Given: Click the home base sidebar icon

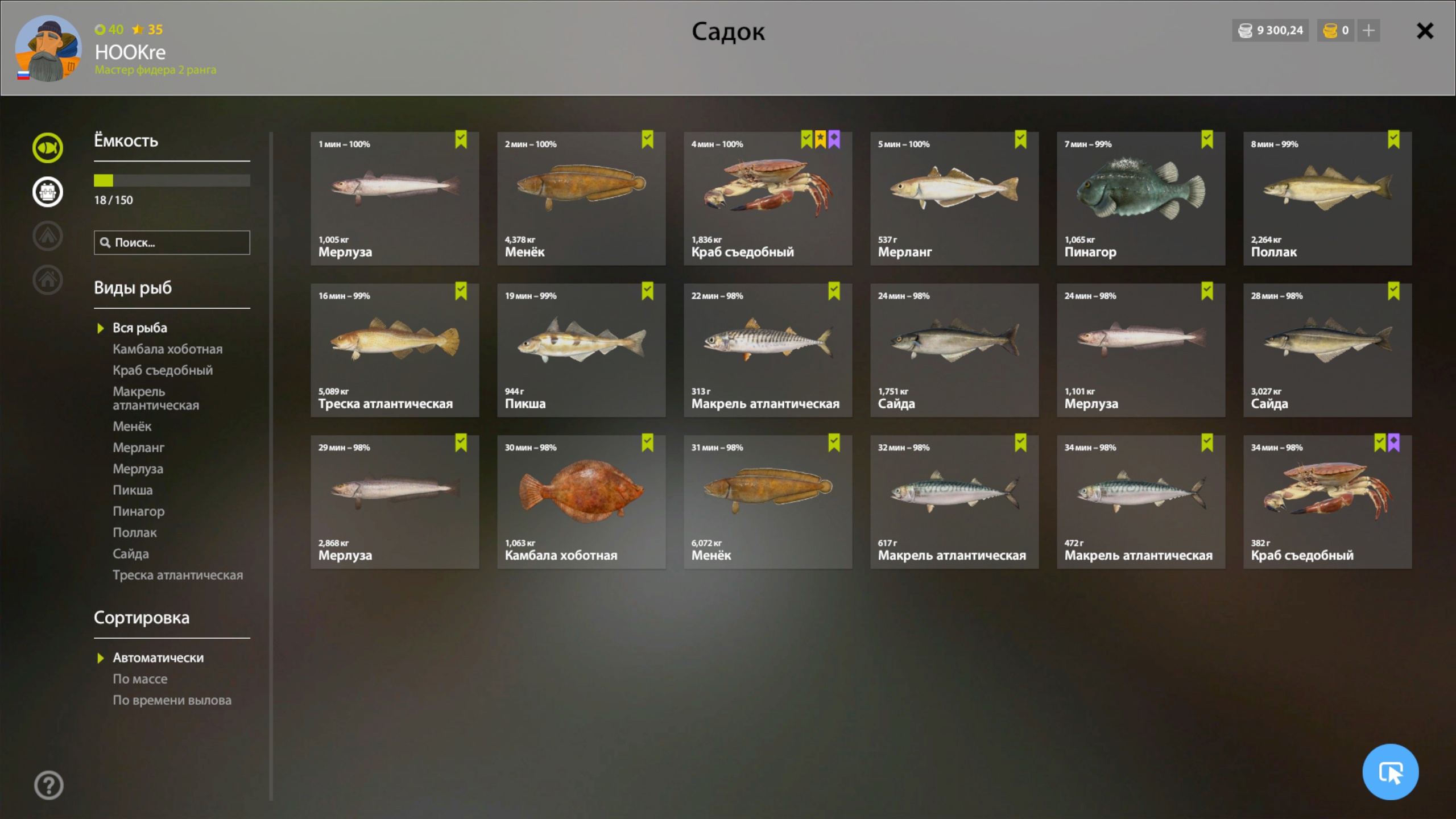Looking at the screenshot, I should coord(48,279).
